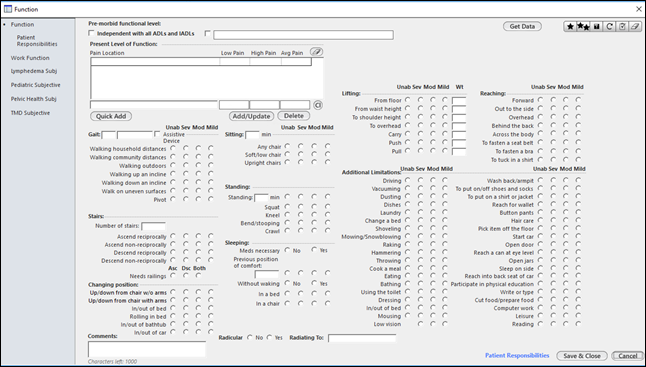Open the blue Patient Responsibilities link
The height and width of the screenshot is (367, 646).
(517, 355)
